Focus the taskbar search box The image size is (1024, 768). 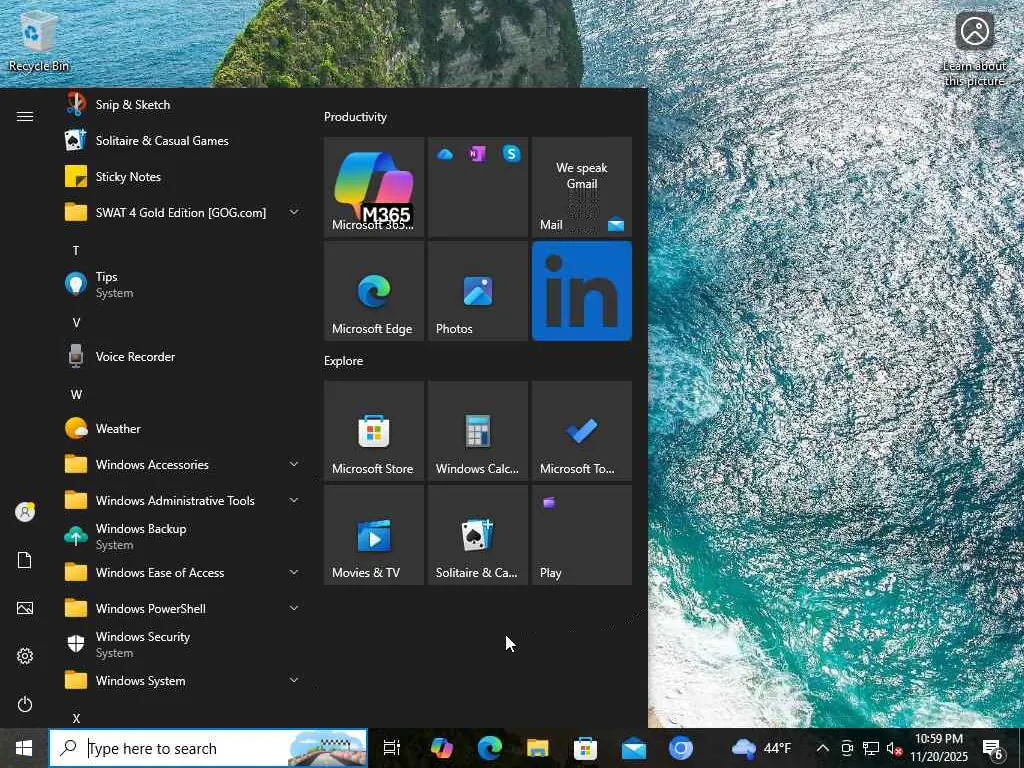pos(208,748)
